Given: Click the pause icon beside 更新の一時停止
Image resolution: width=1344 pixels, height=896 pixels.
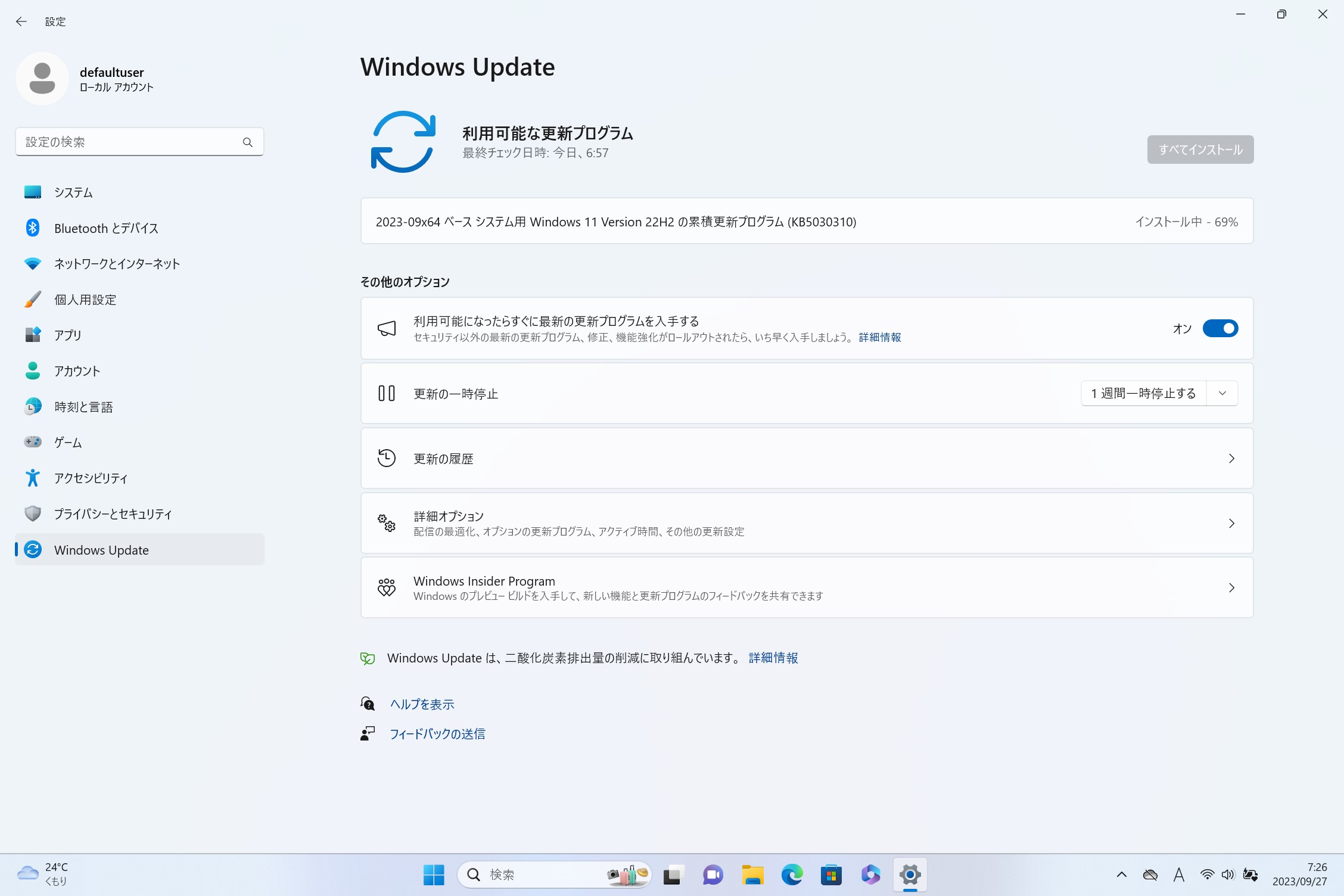Looking at the screenshot, I should (x=387, y=394).
